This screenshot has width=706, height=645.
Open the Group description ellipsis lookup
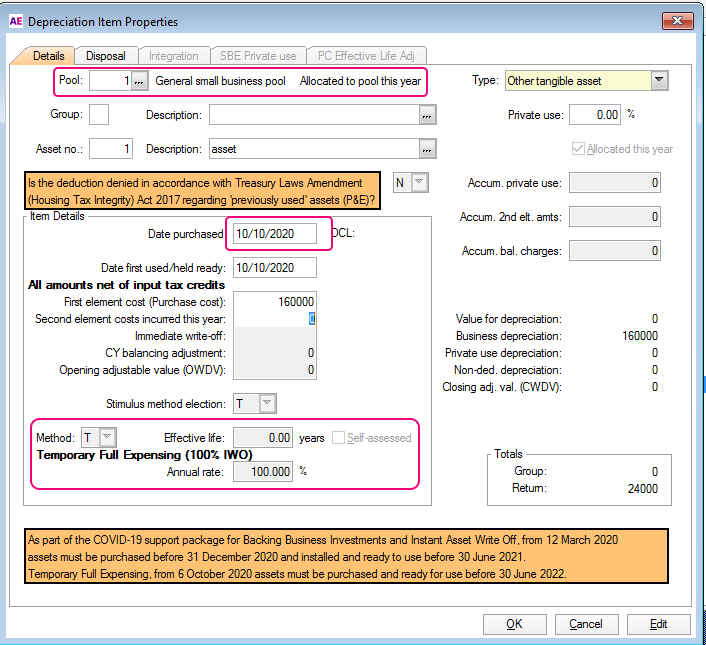[x=427, y=116]
